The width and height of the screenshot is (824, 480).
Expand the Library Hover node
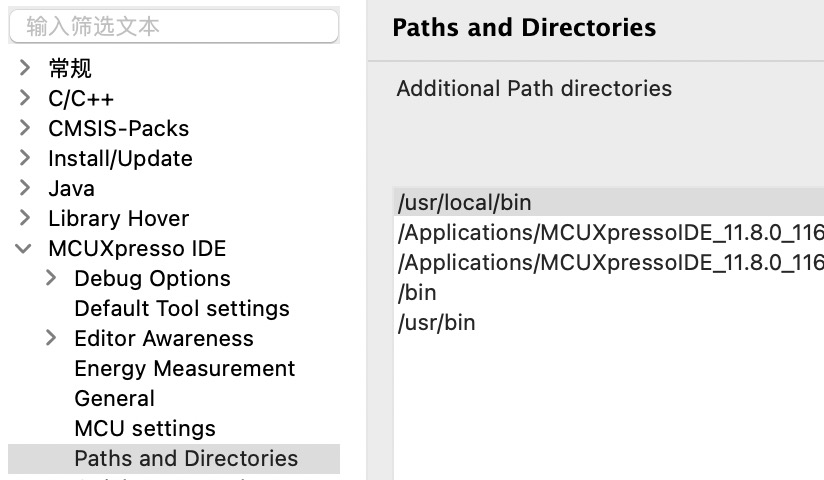point(25,218)
